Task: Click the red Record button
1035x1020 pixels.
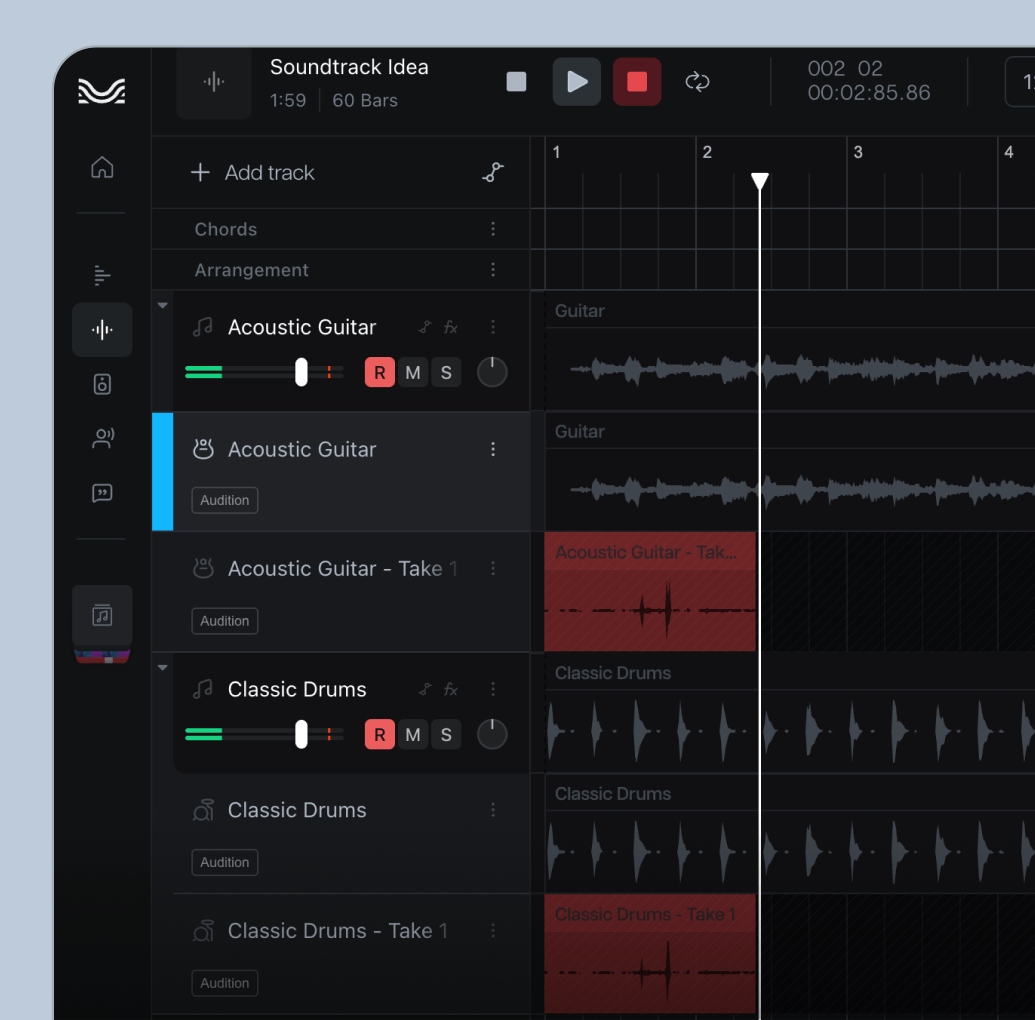Action: coord(637,82)
